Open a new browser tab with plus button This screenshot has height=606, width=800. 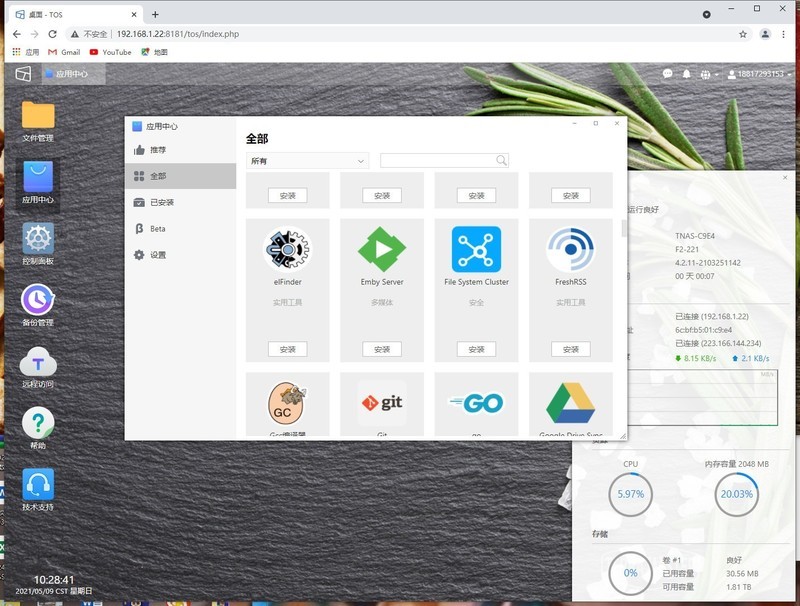point(155,15)
